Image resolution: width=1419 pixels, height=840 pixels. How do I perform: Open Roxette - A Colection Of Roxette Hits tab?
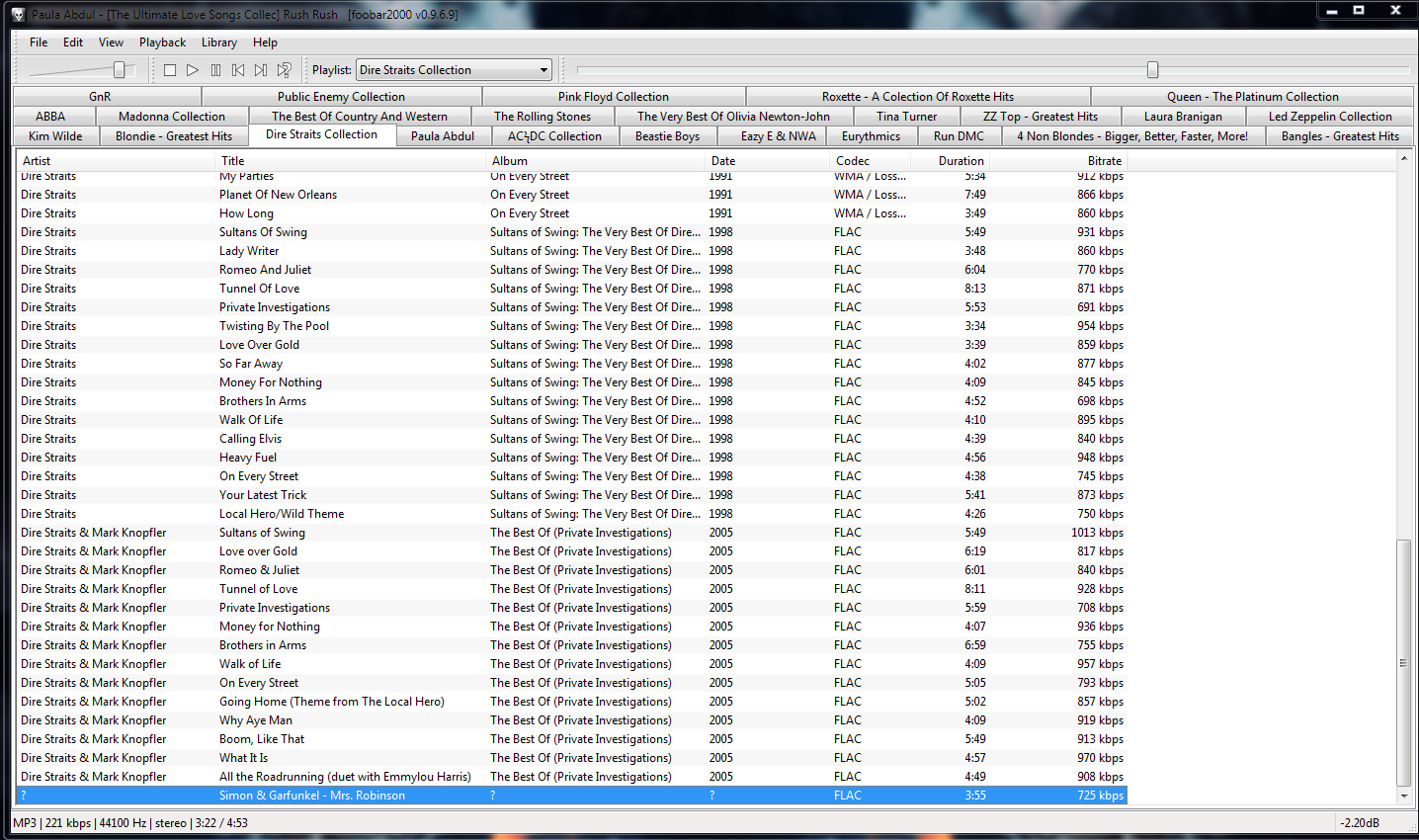click(x=918, y=97)
